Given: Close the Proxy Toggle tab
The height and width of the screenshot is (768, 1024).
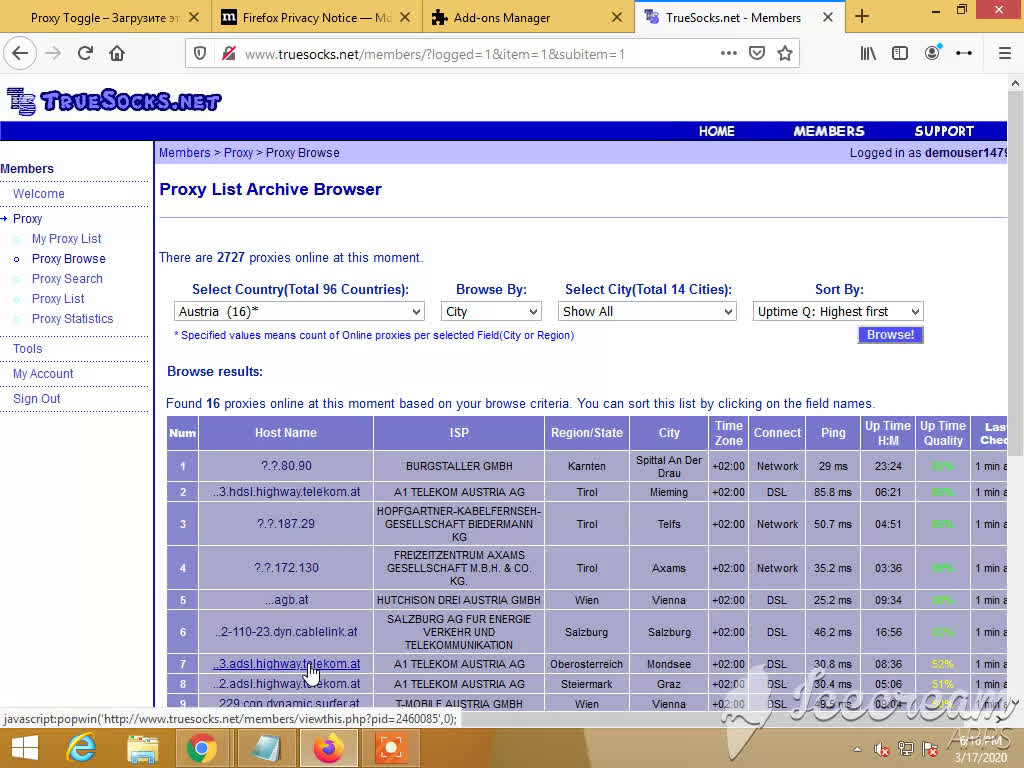Looking at the screenshot, I should coord(194,18).
